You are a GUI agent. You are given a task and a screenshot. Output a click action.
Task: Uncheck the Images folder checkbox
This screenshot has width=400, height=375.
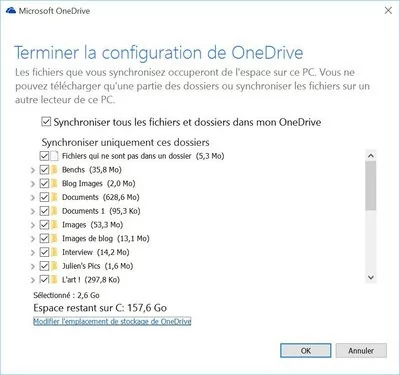click(x=44, y=225)
